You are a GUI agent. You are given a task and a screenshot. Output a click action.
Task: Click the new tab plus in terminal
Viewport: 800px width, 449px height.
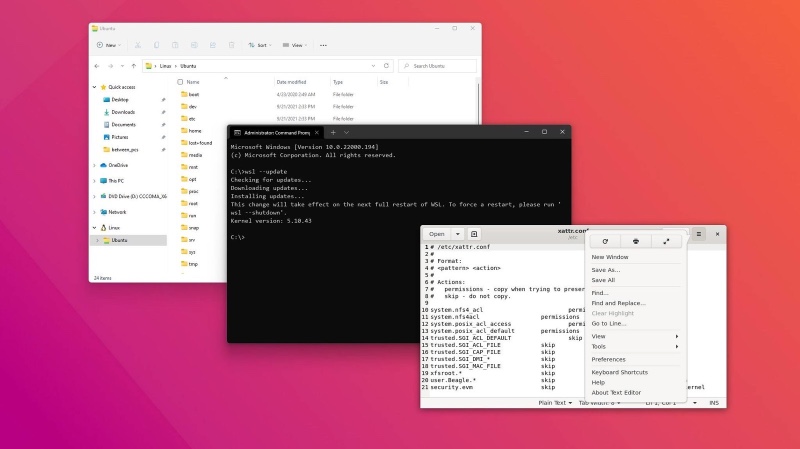(333, 132)
